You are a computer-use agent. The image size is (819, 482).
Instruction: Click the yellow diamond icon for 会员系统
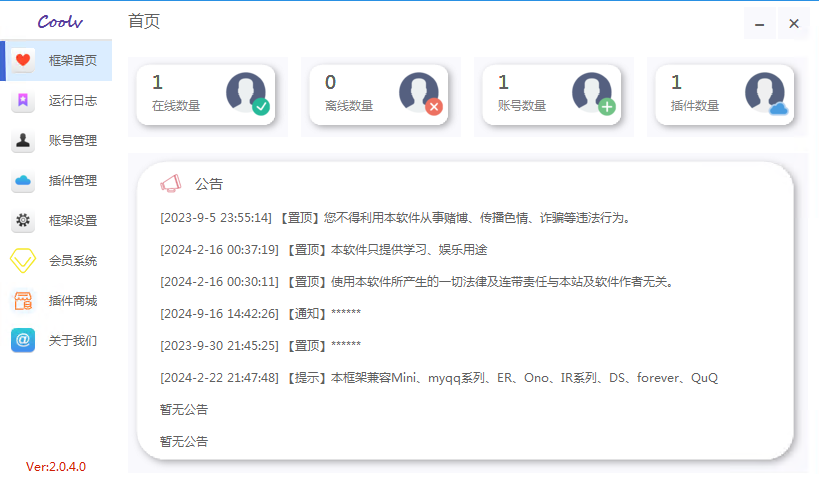pyautogui.click(x=23, y=261)
